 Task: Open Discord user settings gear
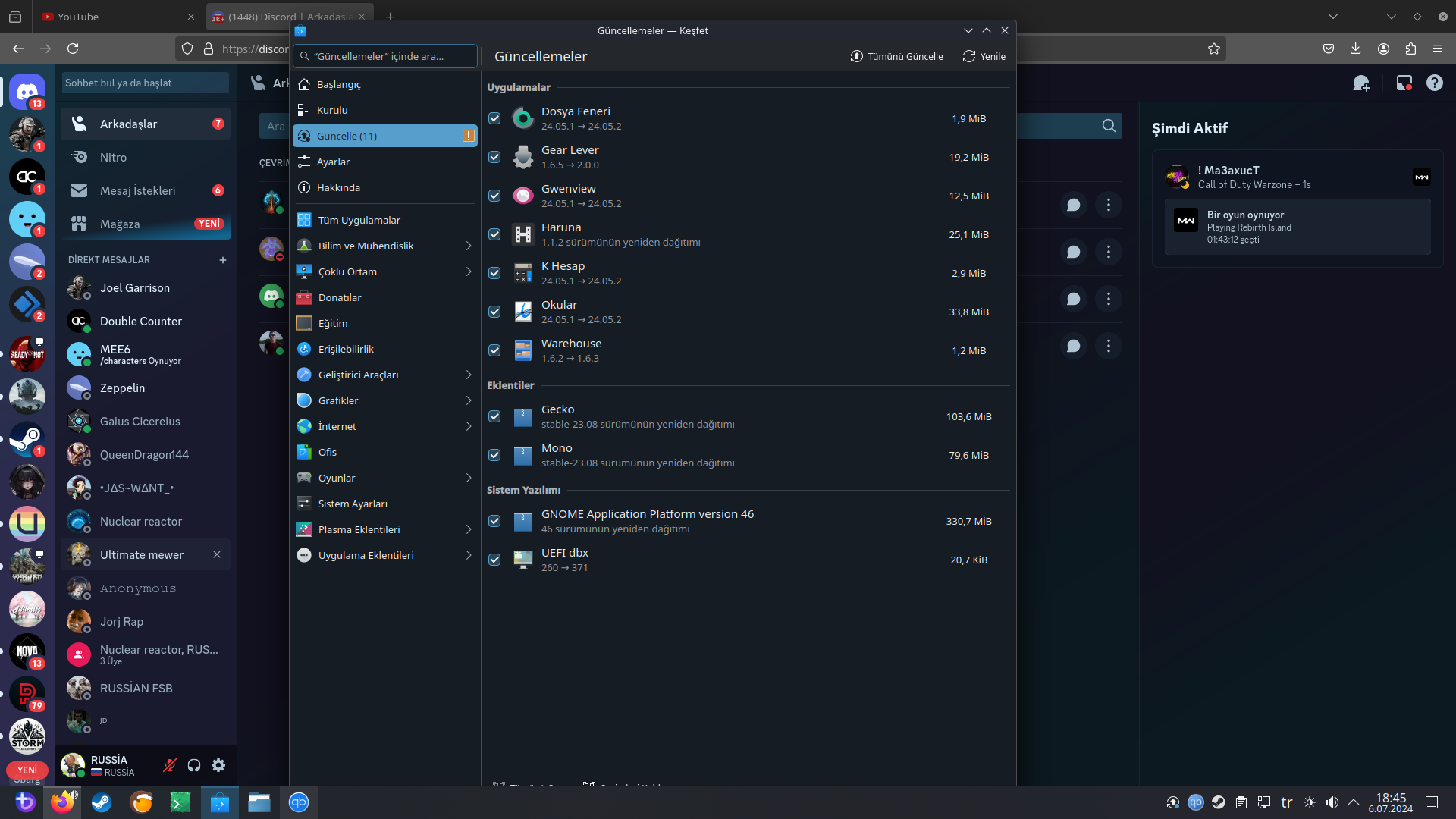pos(218,765)
